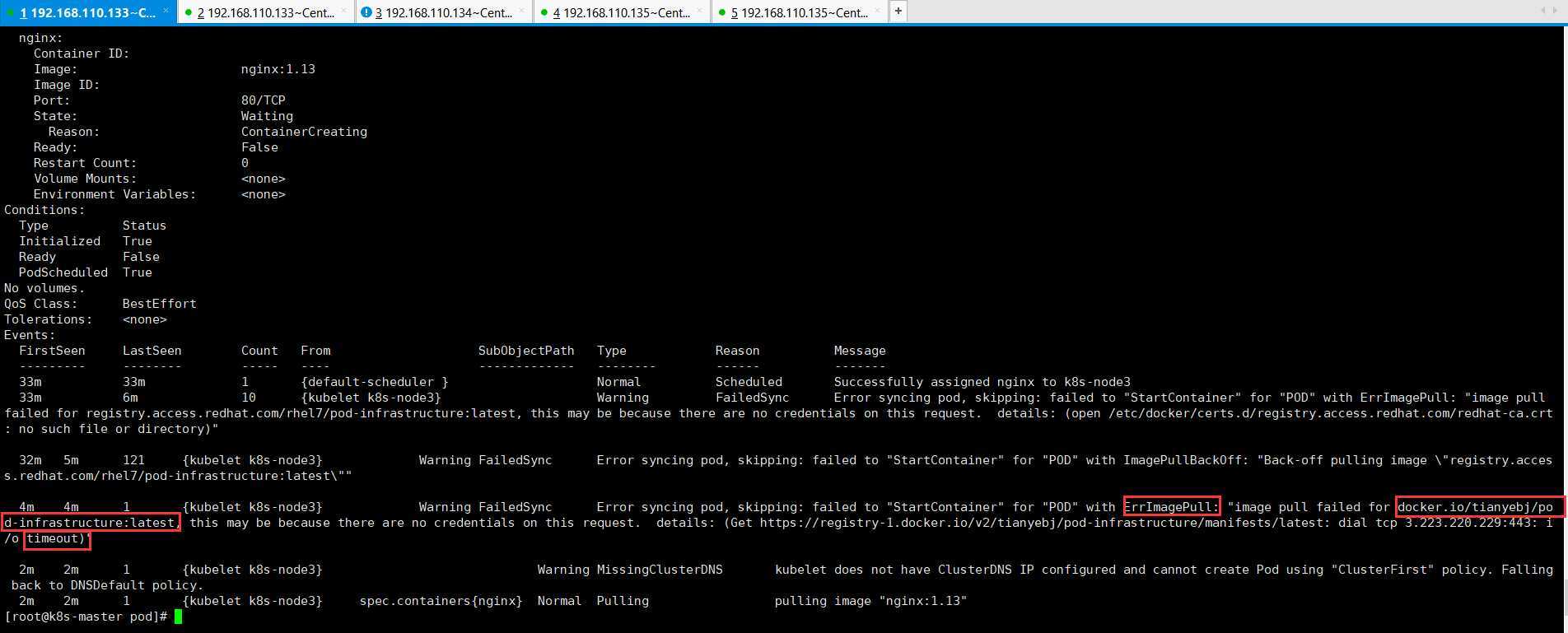
Task: Click the 'Container ID:' label
Action: click(82, 54)
